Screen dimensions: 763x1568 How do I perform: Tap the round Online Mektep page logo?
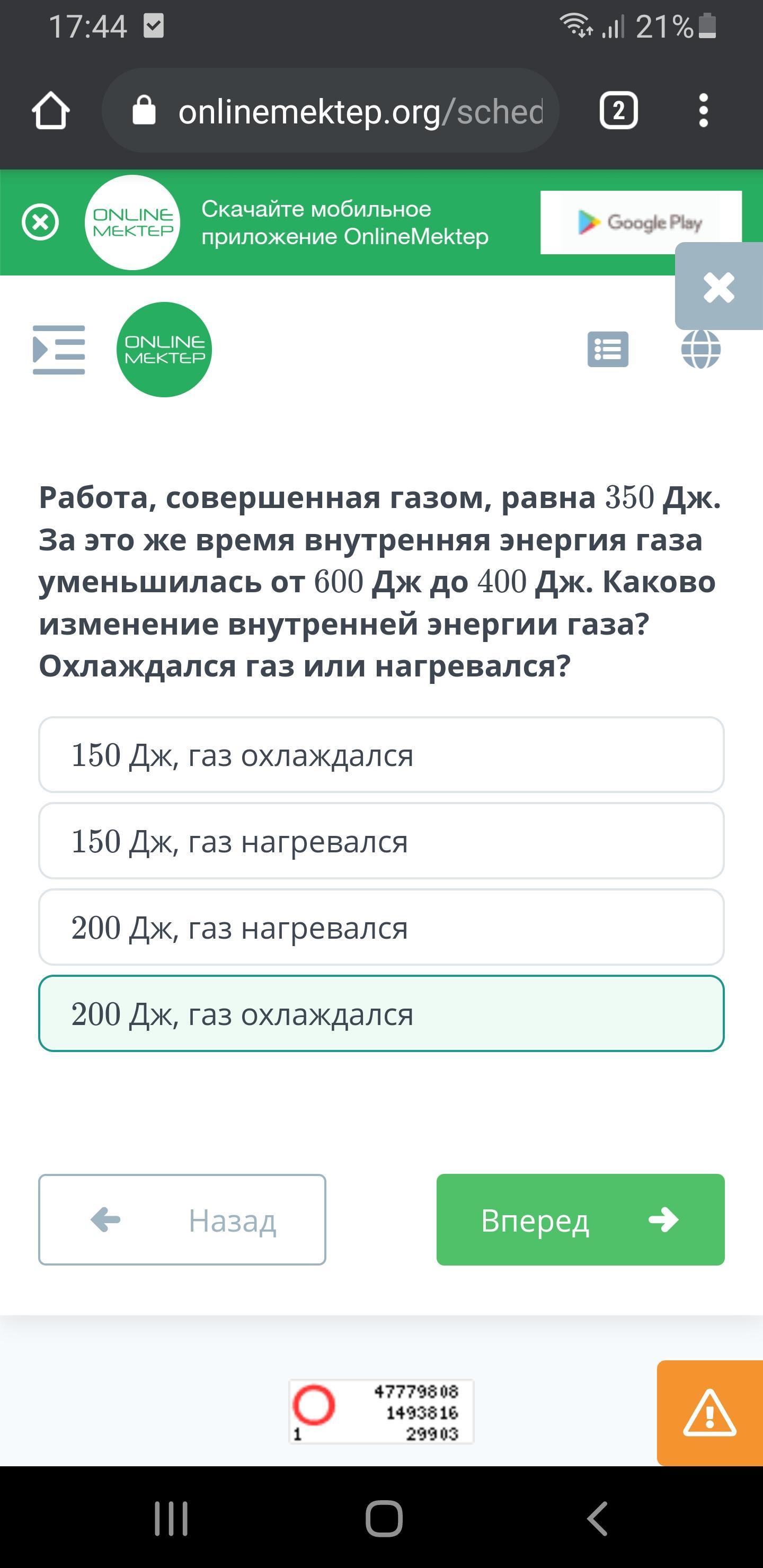(164, 350)
